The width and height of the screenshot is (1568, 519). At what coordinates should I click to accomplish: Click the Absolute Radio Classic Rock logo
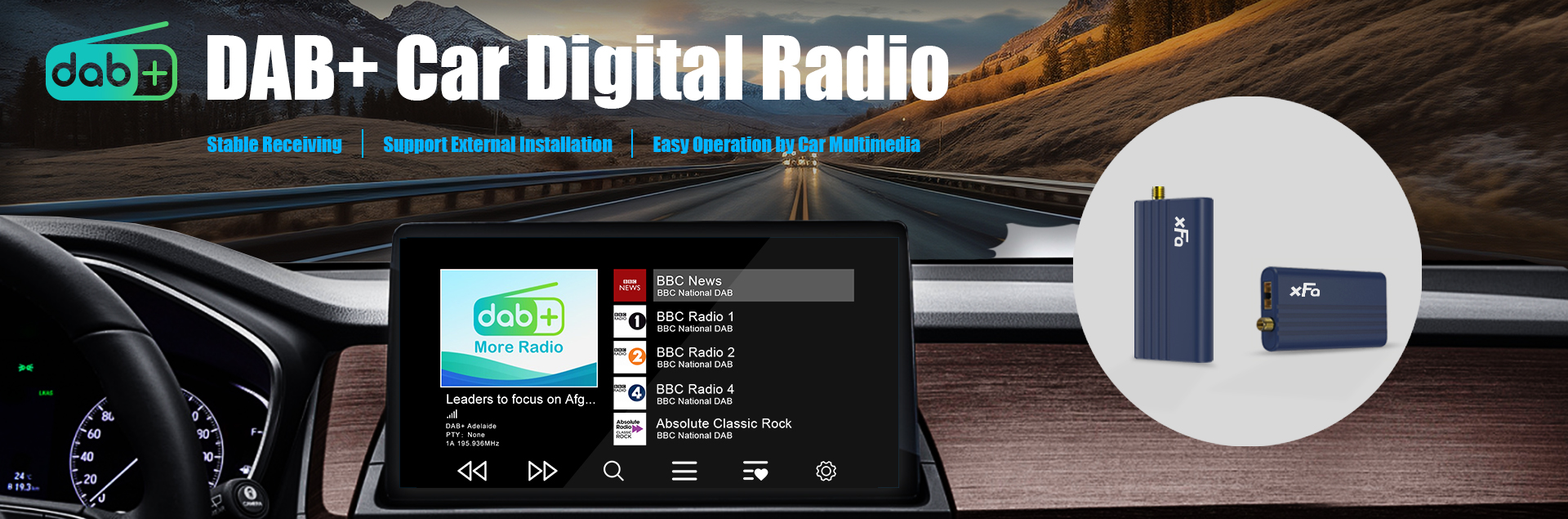(630, 428)
